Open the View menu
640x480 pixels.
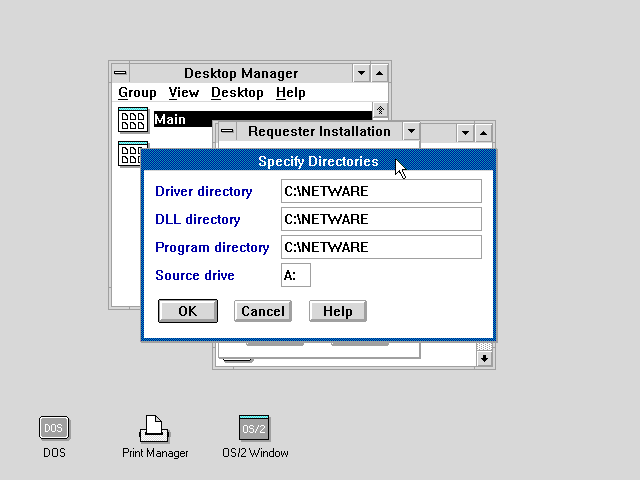184,93
